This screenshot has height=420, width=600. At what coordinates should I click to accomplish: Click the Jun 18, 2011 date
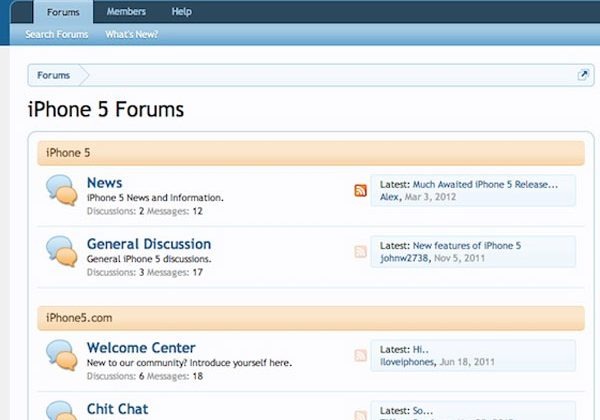point(467,362)
